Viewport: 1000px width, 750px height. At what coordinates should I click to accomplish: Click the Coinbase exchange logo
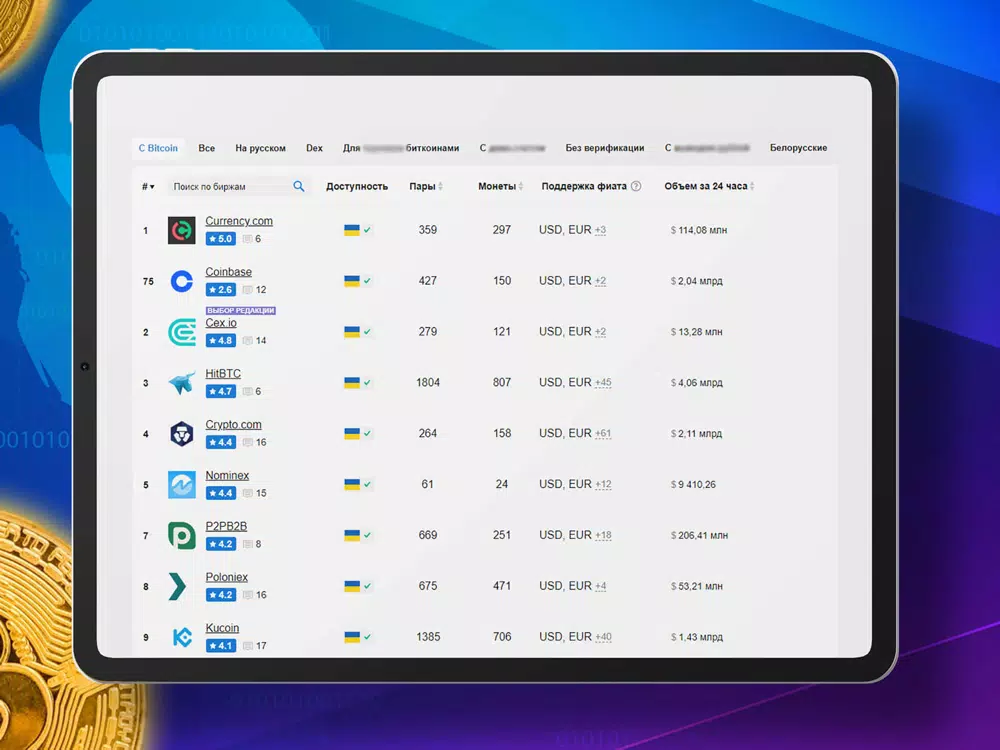181,281
